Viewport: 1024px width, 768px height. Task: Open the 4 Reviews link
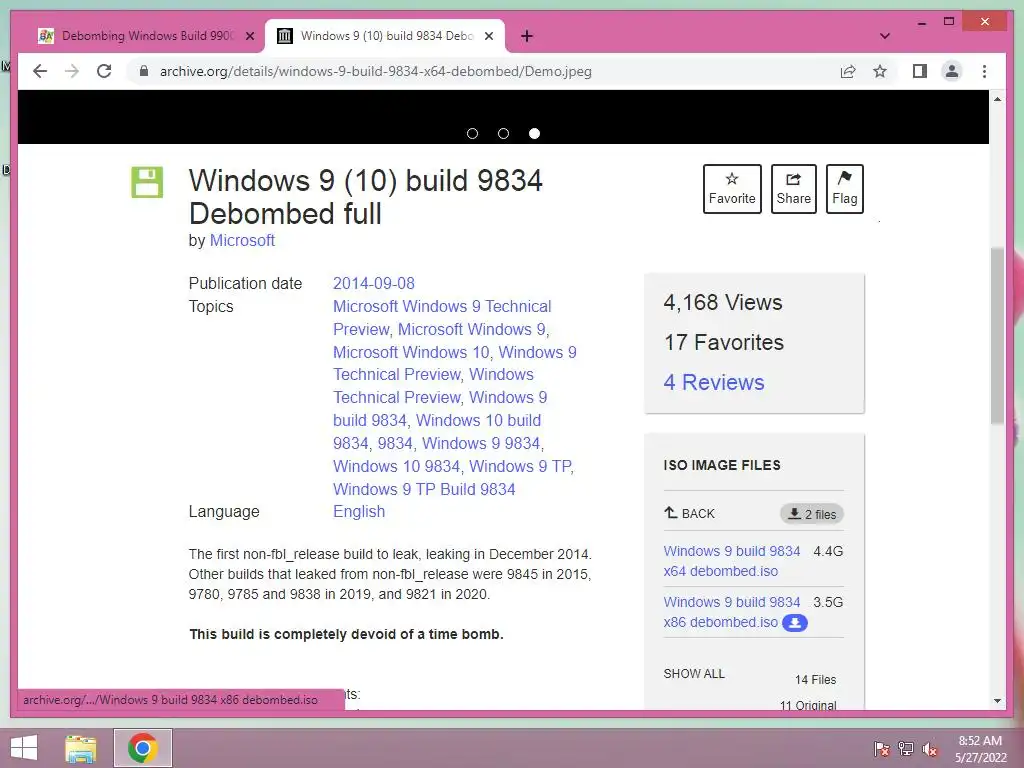[714, 382]
